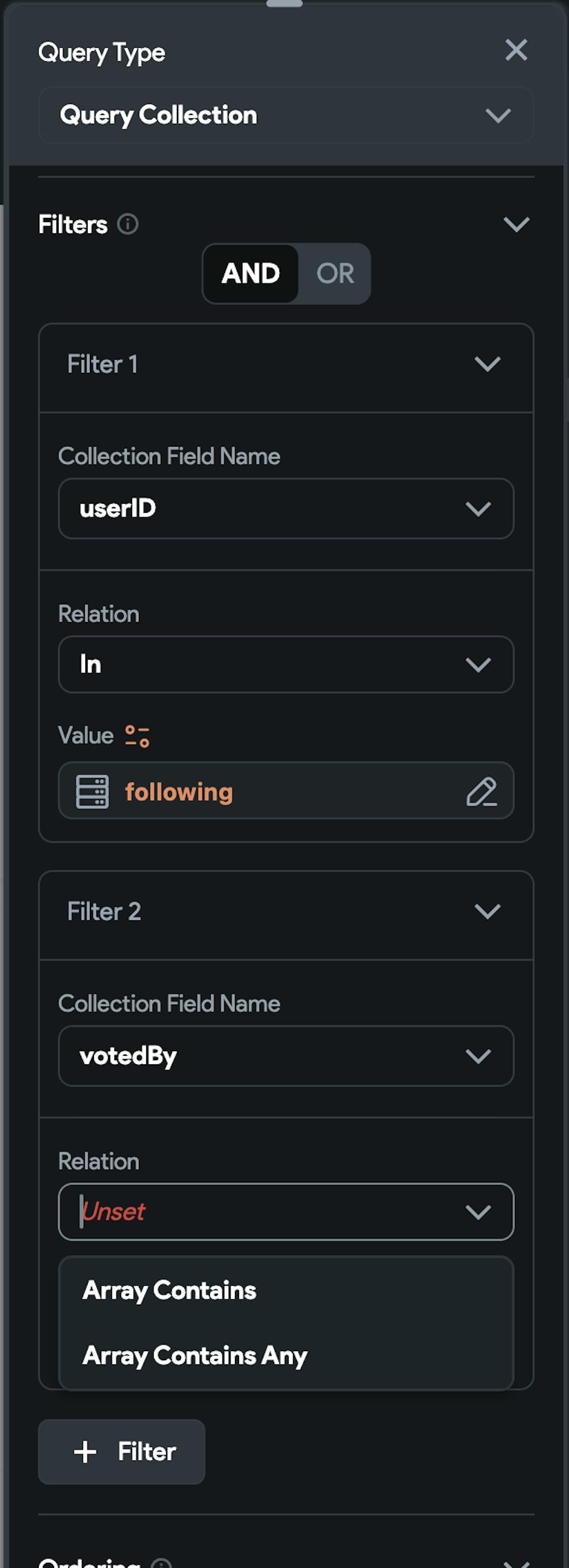569x1568 pixels.
Task: Close the Query Type panel
Action: (516, 50)
